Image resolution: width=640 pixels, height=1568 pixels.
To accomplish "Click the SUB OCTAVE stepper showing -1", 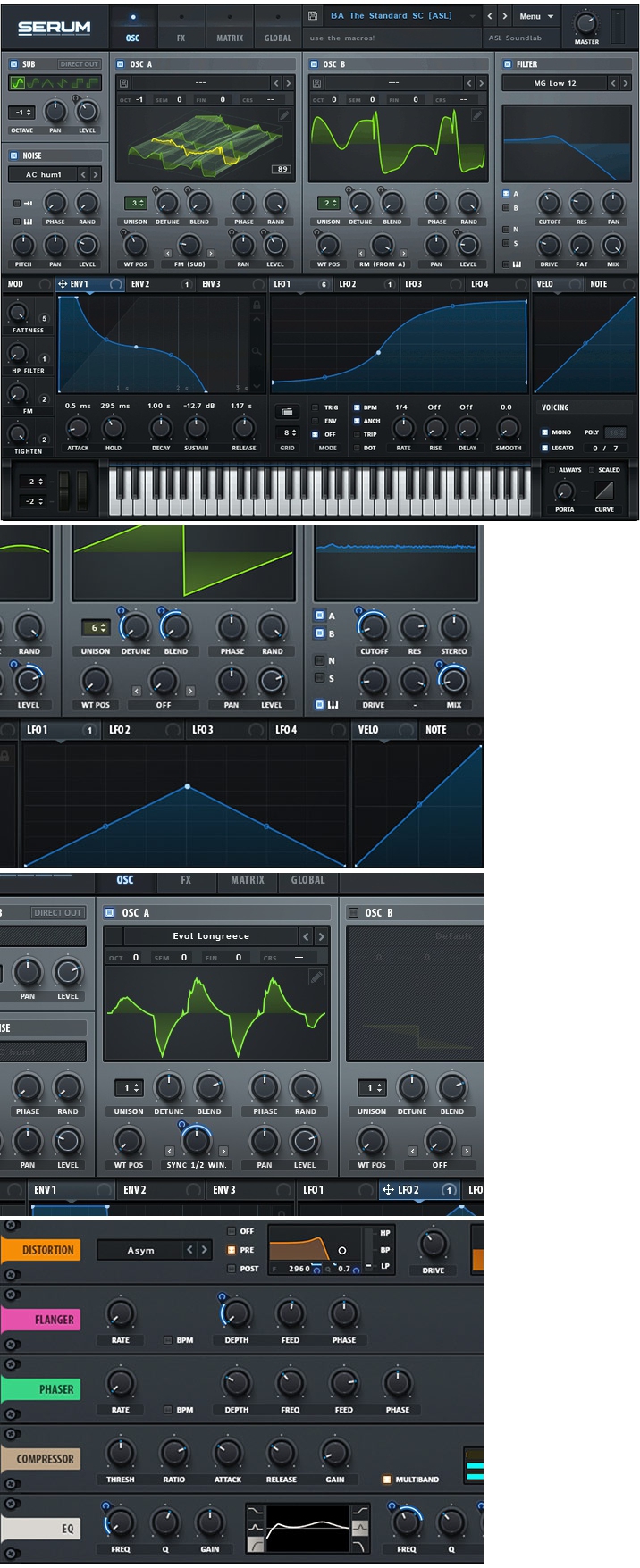I will 23,113.
